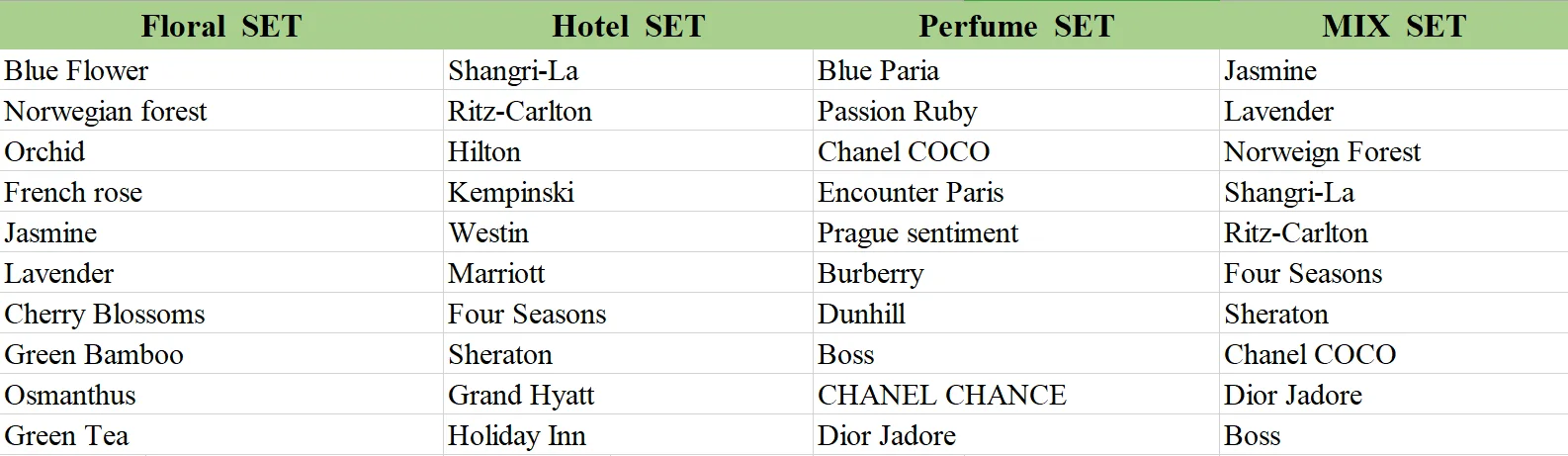1568x456 pixels.
Task: Click the Dunhill cell
Action: click(1016, 314)
